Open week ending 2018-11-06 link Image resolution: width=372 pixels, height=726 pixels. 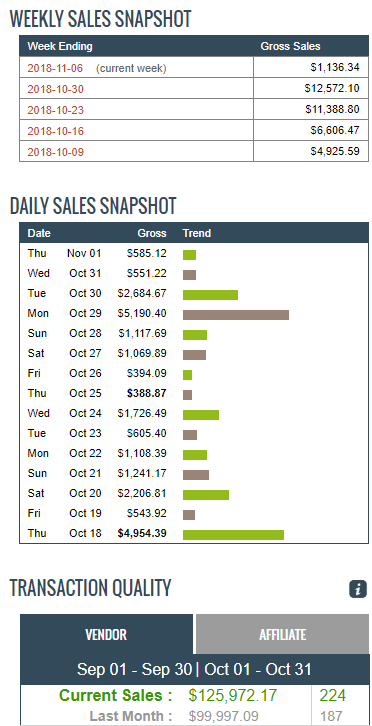point(55,68)
